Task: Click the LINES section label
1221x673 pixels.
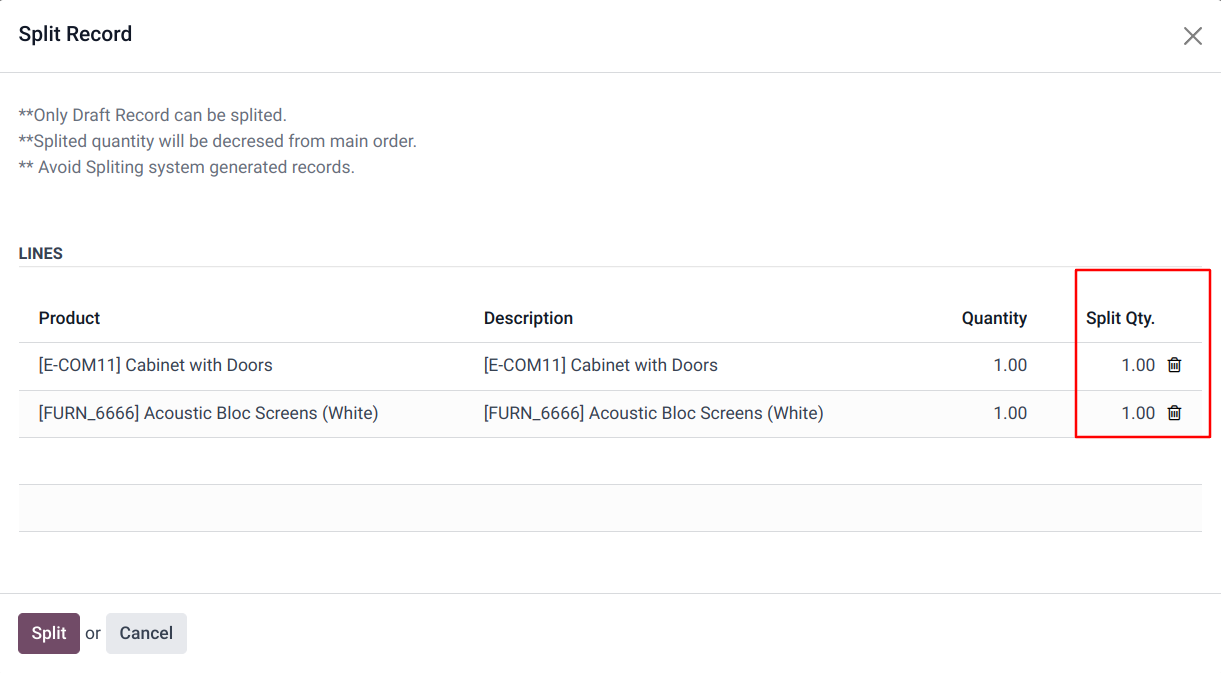Action: (41, 254)
